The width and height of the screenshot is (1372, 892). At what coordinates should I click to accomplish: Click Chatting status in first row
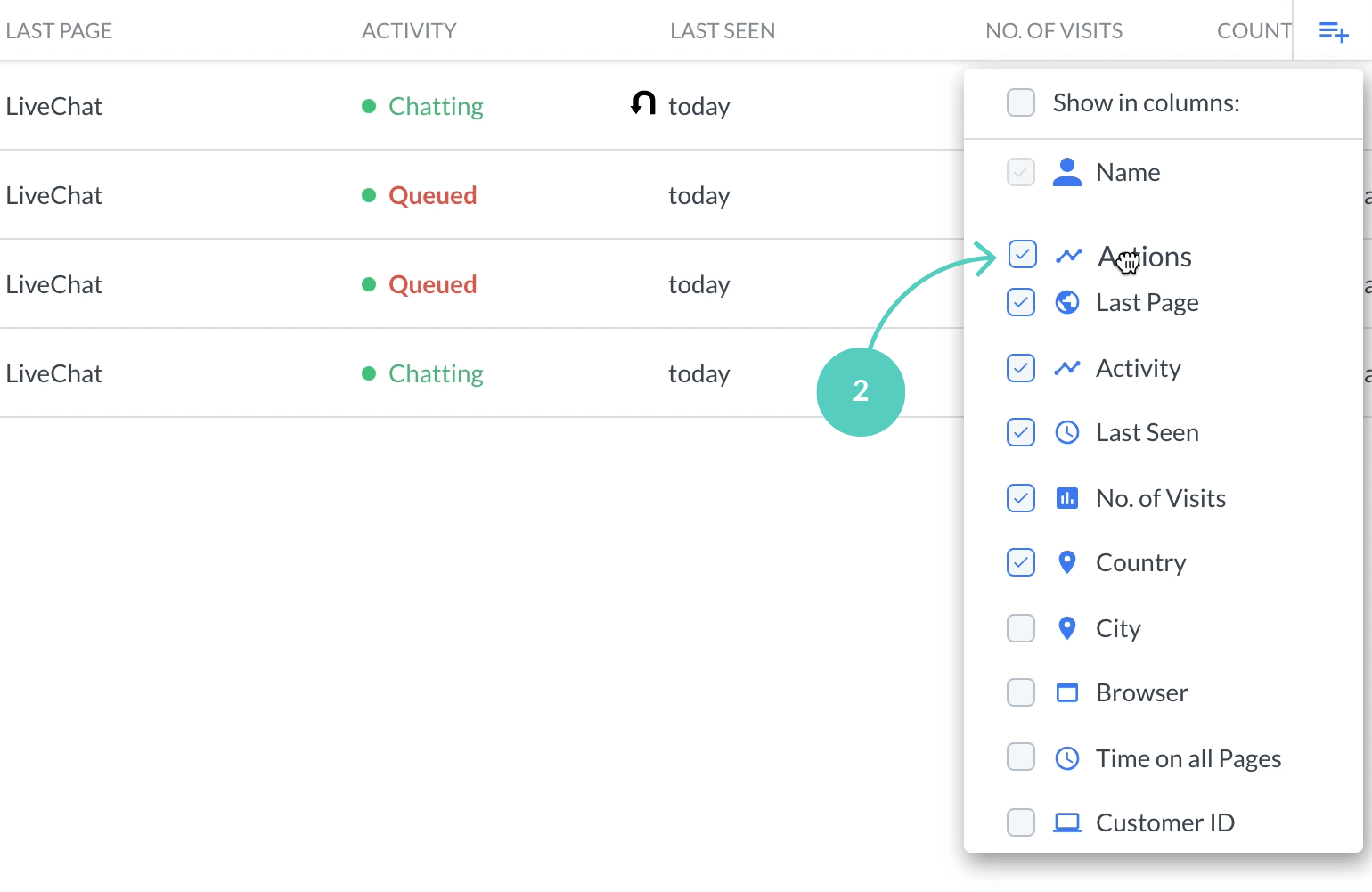(x=436, y=107)
